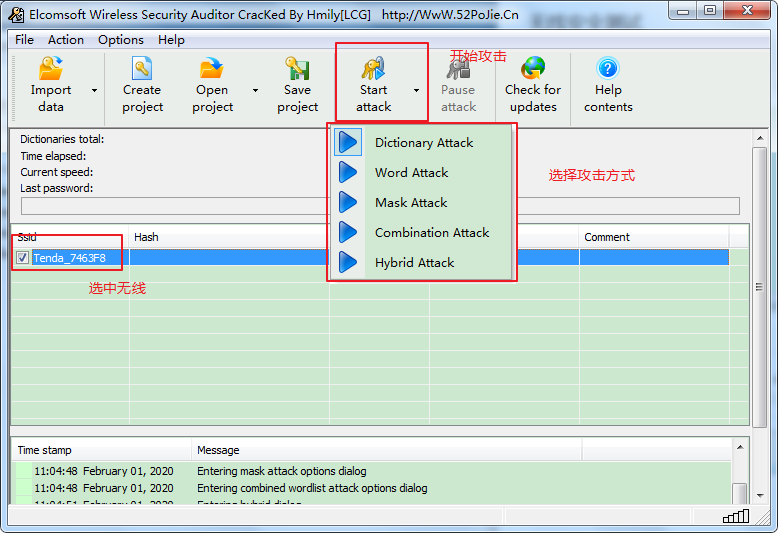Click the main panel vertical scrollbar thumb

pos(760,287)
